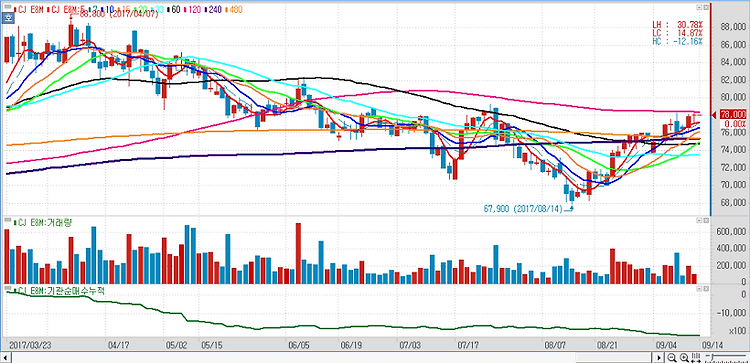This screenshot has height=363, width=750.
Task: Click the CJ E&M:기관순매수누적 legend label
Action: click(58, 290)
